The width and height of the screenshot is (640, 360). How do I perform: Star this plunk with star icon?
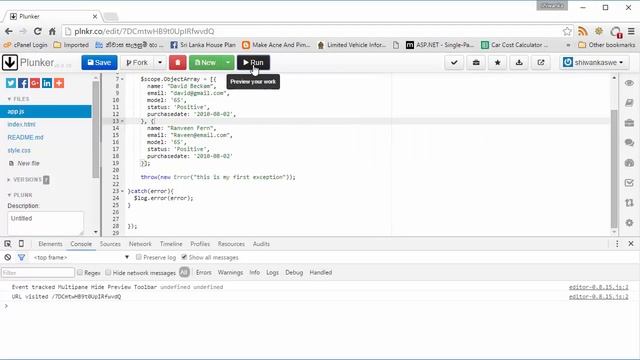click(497, 62)
